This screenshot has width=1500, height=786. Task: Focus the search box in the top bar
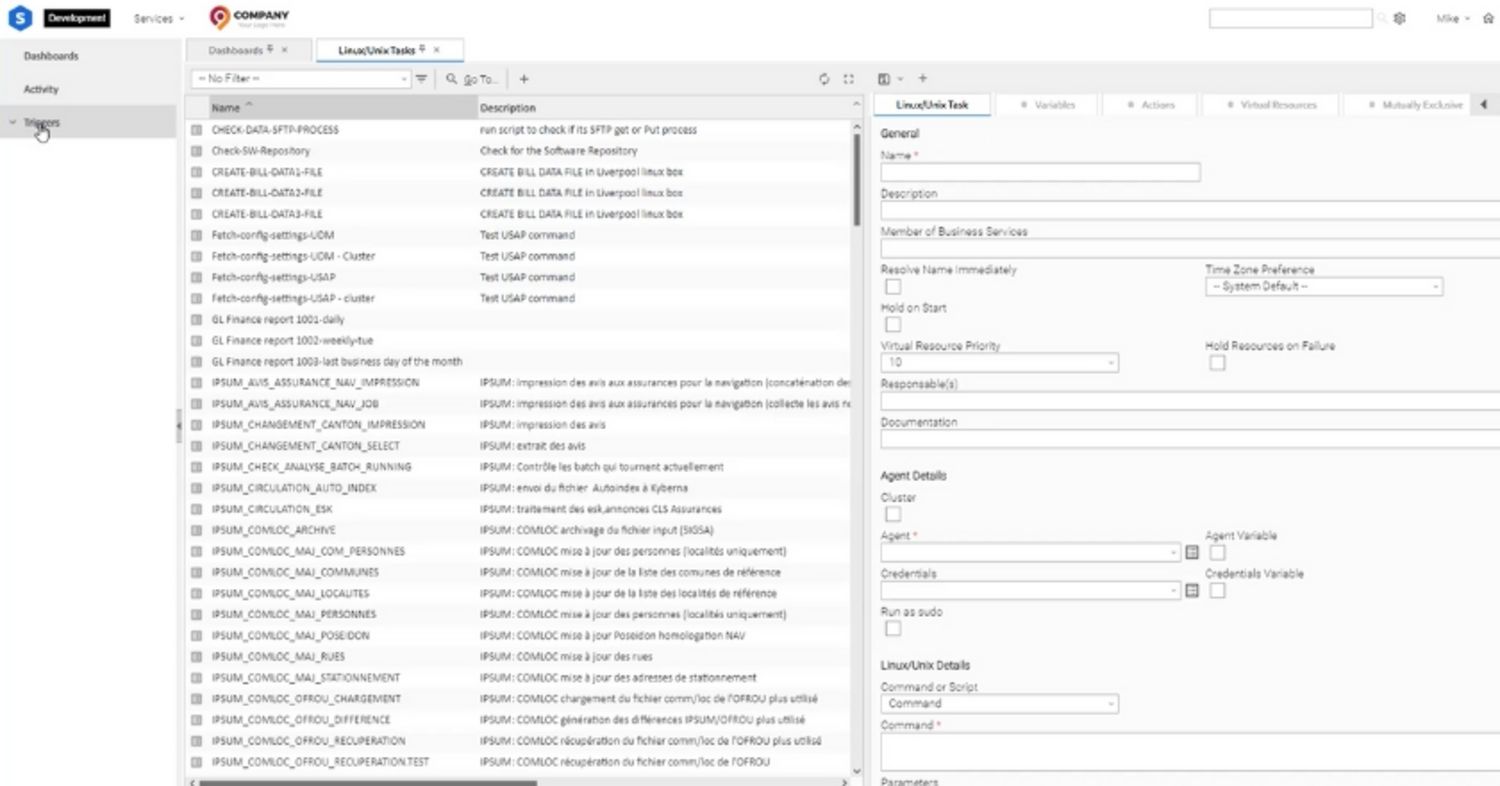coord(1290,19)
